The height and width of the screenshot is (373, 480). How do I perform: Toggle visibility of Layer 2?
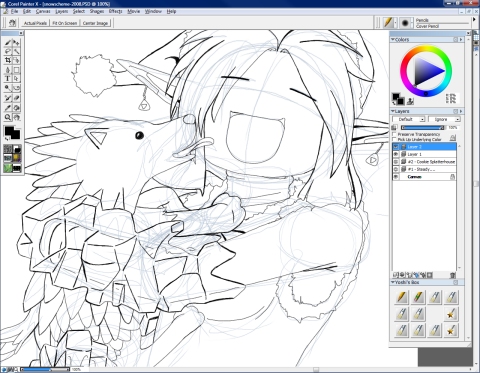pyautogui.click(x=396, y=147)
